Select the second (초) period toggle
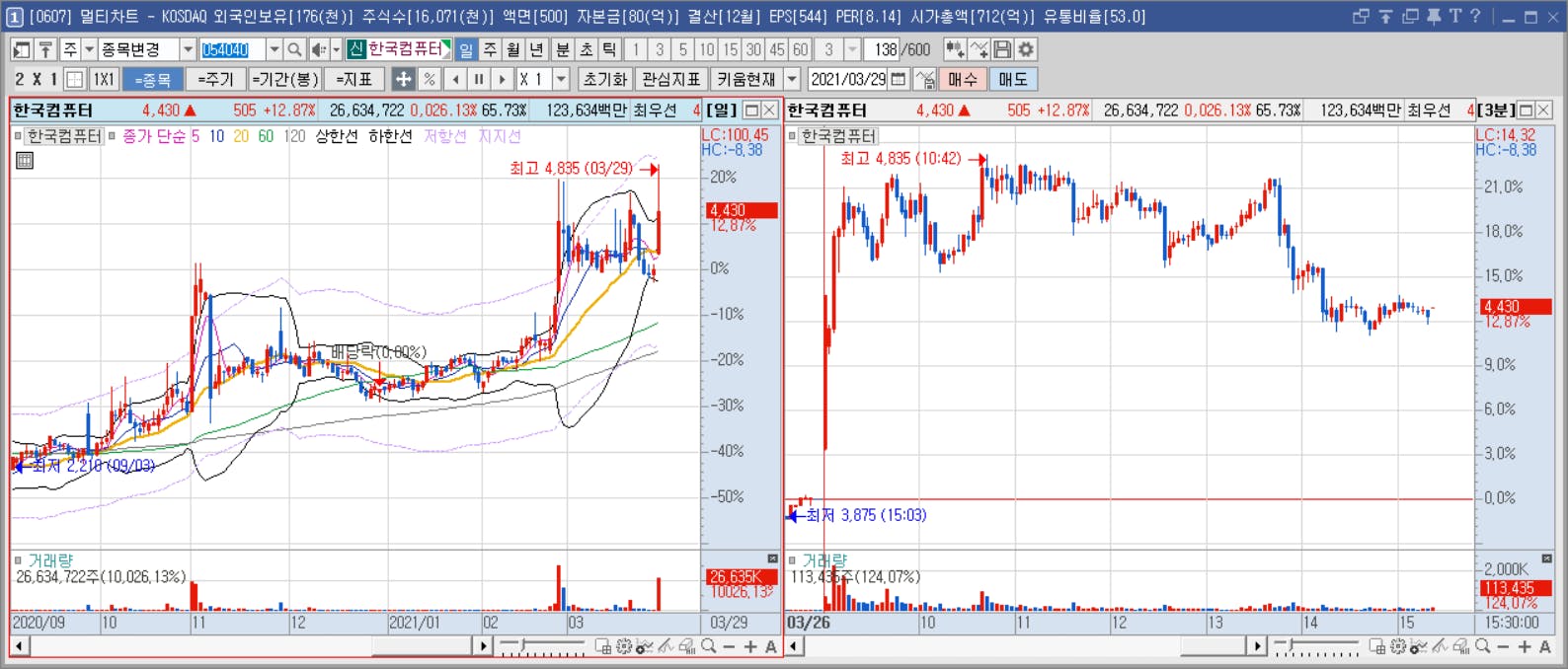 tap(587, 49)
